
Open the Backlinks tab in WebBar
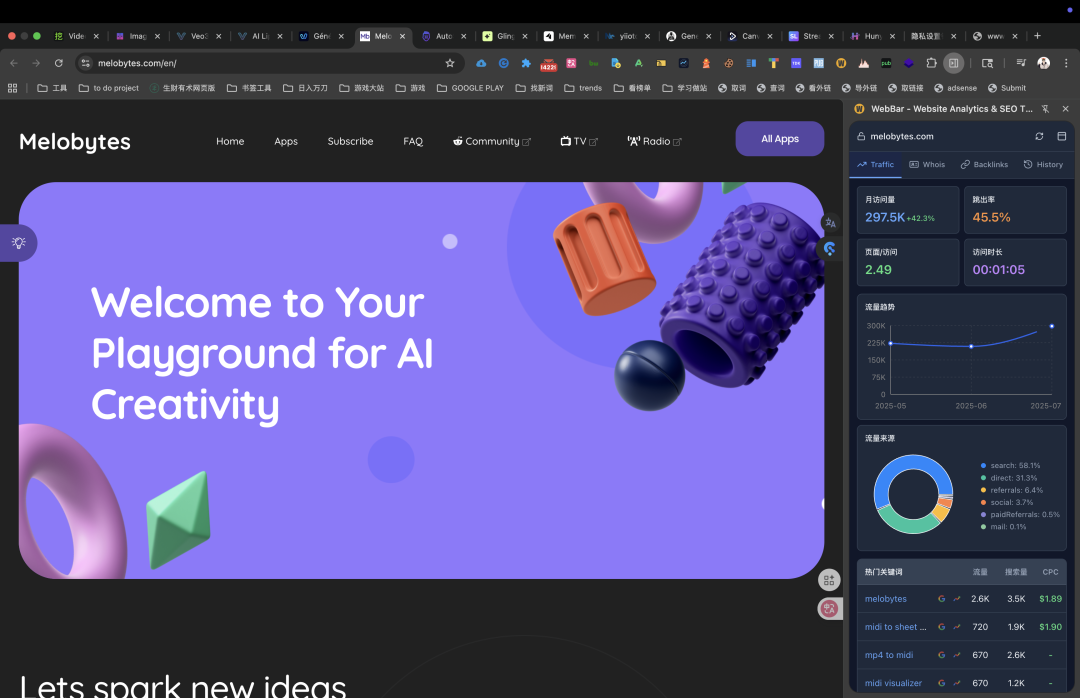984,165
